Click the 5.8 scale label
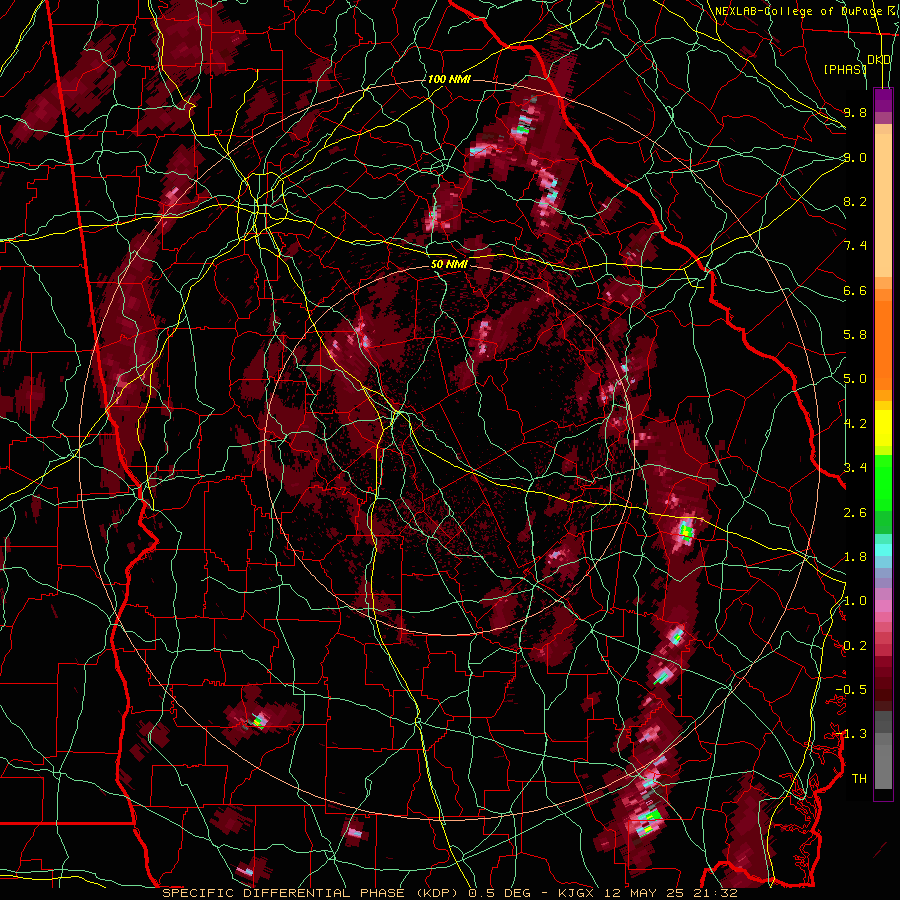This screenshot has height=900, width=900. [x=855, y=335]
